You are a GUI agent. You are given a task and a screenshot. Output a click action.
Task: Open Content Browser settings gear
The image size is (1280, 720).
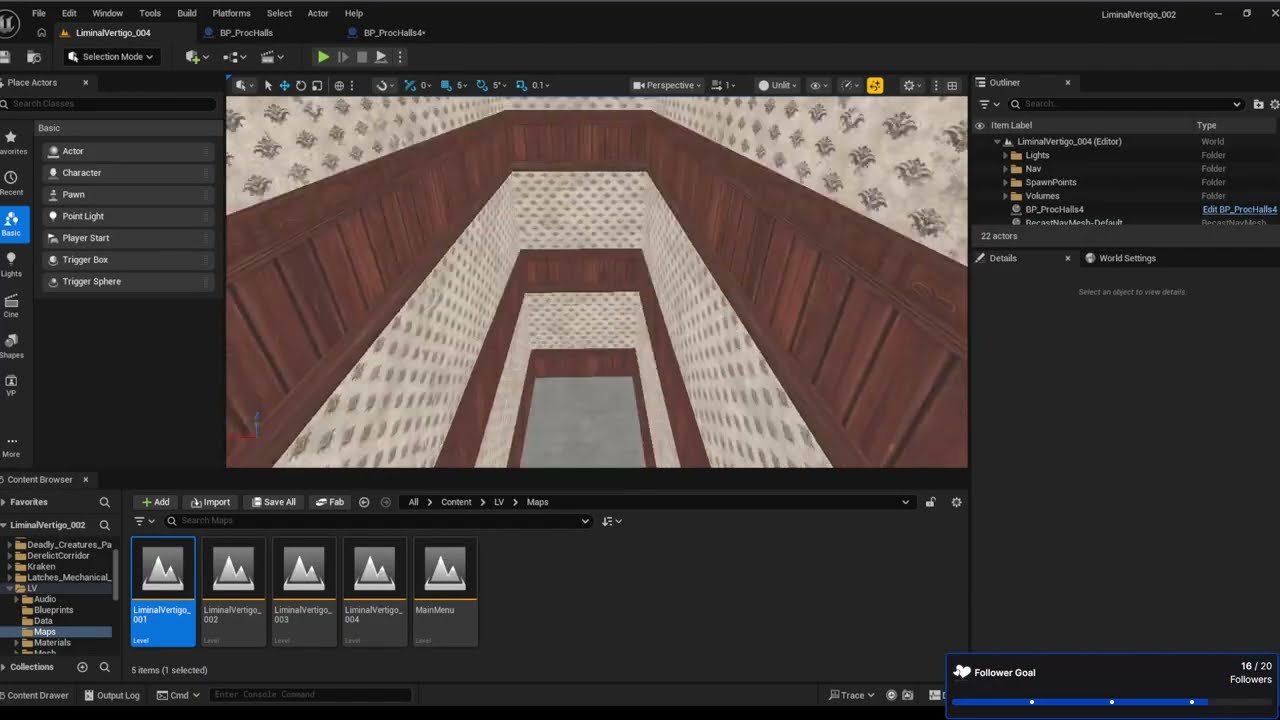[956, 502]
